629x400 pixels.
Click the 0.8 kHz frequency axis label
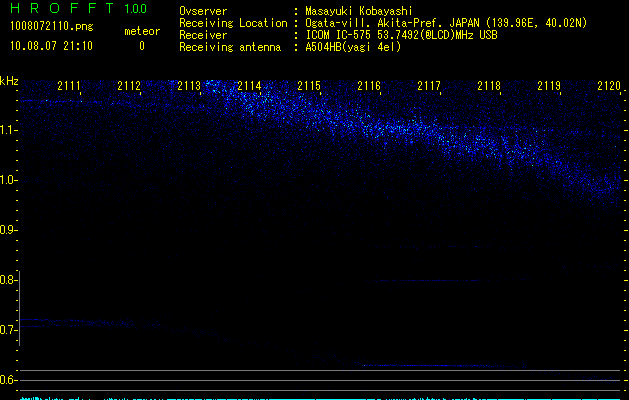pos(7,280)
